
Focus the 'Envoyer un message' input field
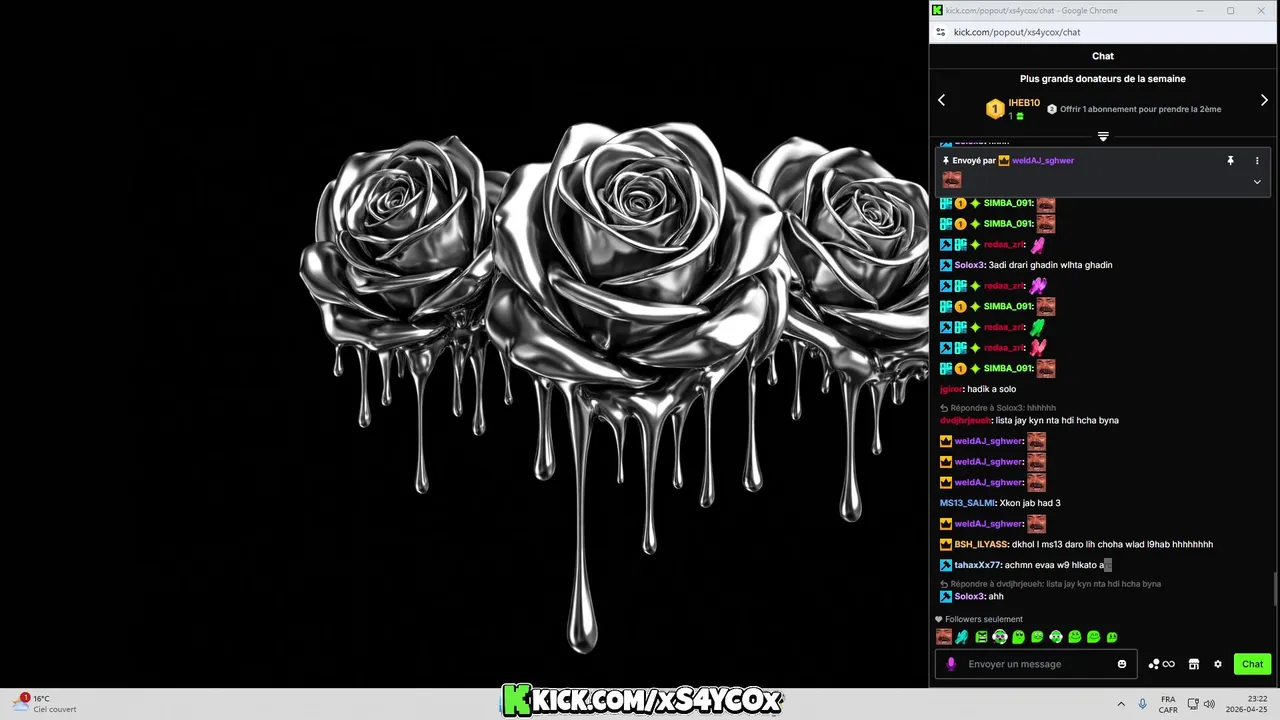click(1036, 664)
